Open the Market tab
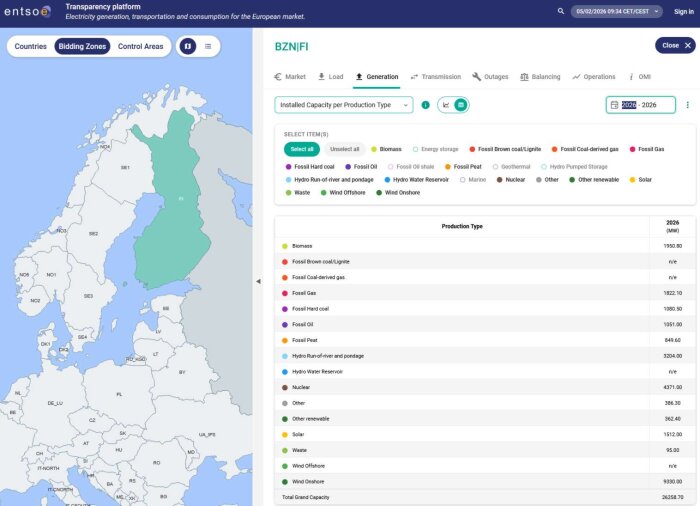 pyautogui.click(x=290, y=77)
